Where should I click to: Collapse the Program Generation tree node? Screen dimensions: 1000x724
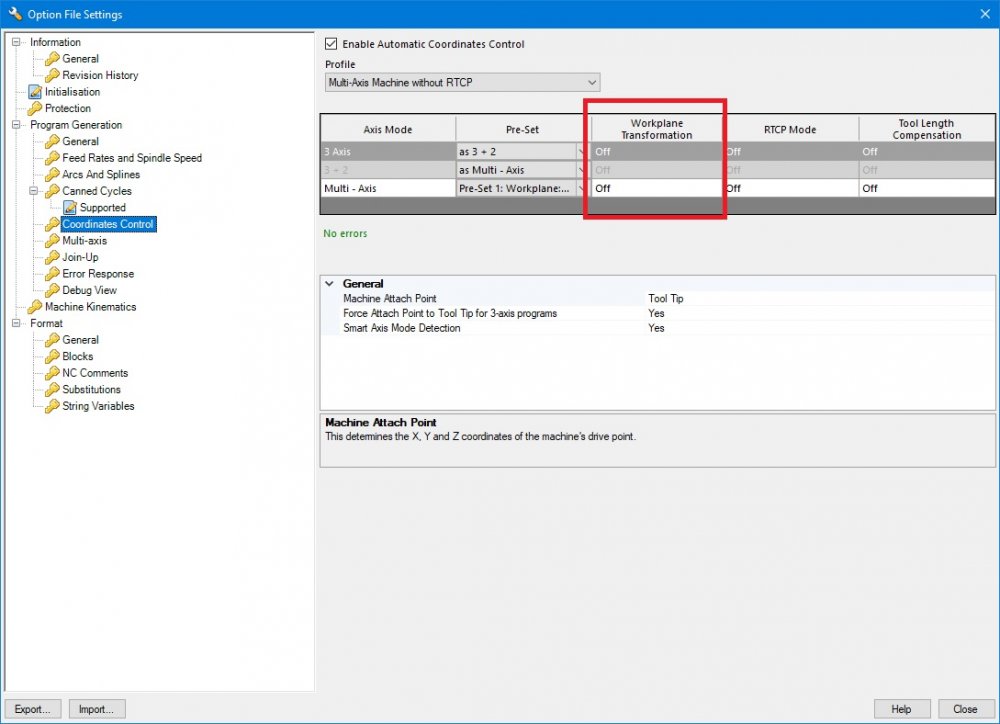[x=17, y=125]
